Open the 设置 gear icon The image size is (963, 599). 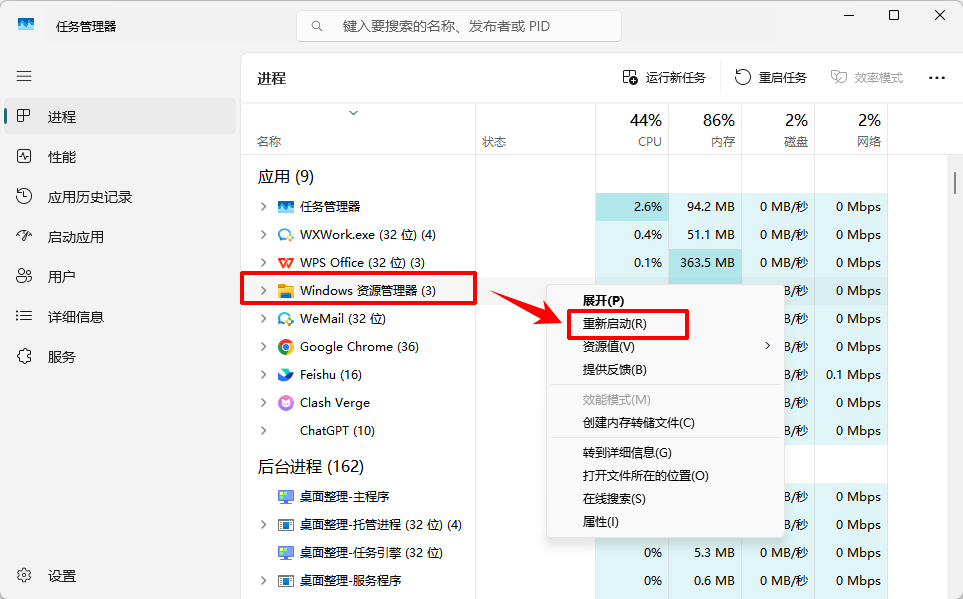click(24, 575)
